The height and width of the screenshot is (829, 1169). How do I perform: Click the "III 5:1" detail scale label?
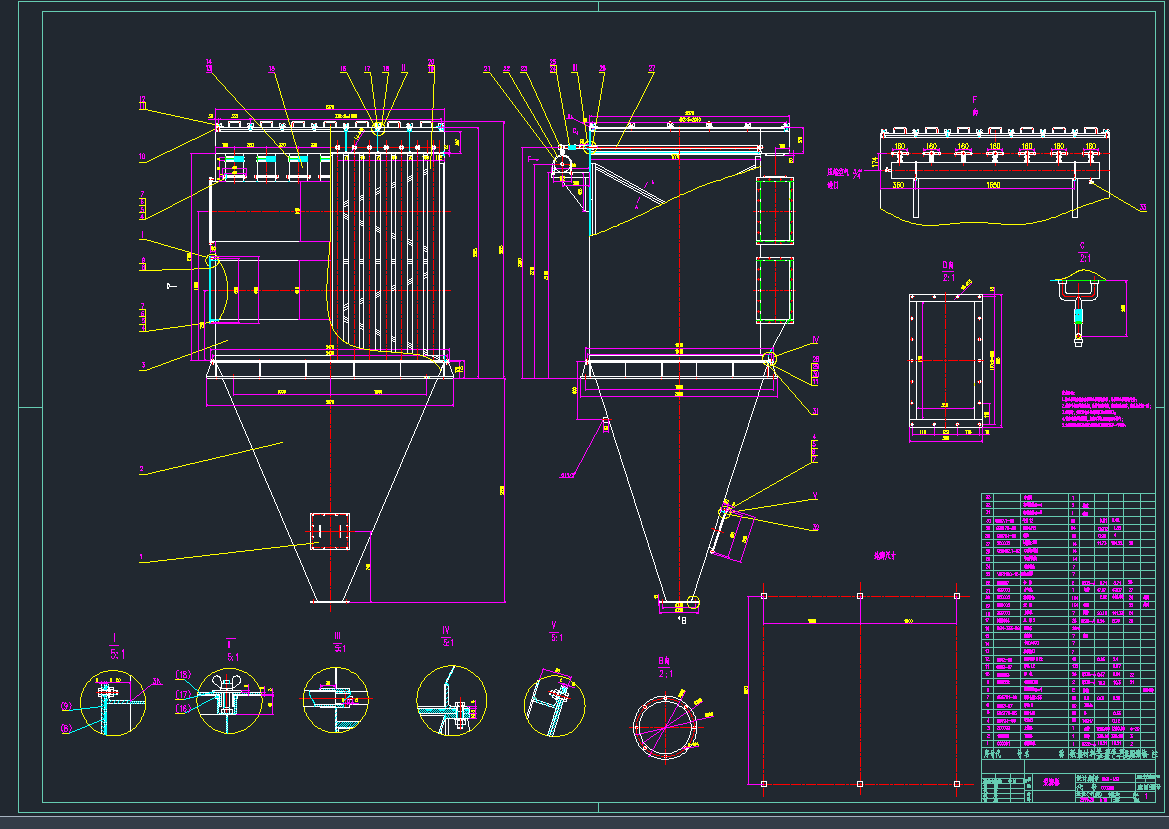click(x=338, y=643)
